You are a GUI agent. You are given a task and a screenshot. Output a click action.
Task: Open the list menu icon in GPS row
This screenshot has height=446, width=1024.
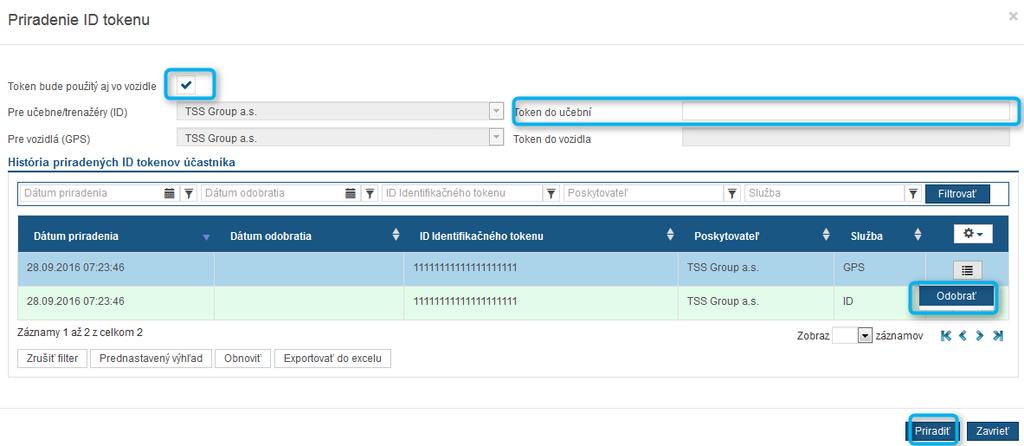tap(967, 270)
